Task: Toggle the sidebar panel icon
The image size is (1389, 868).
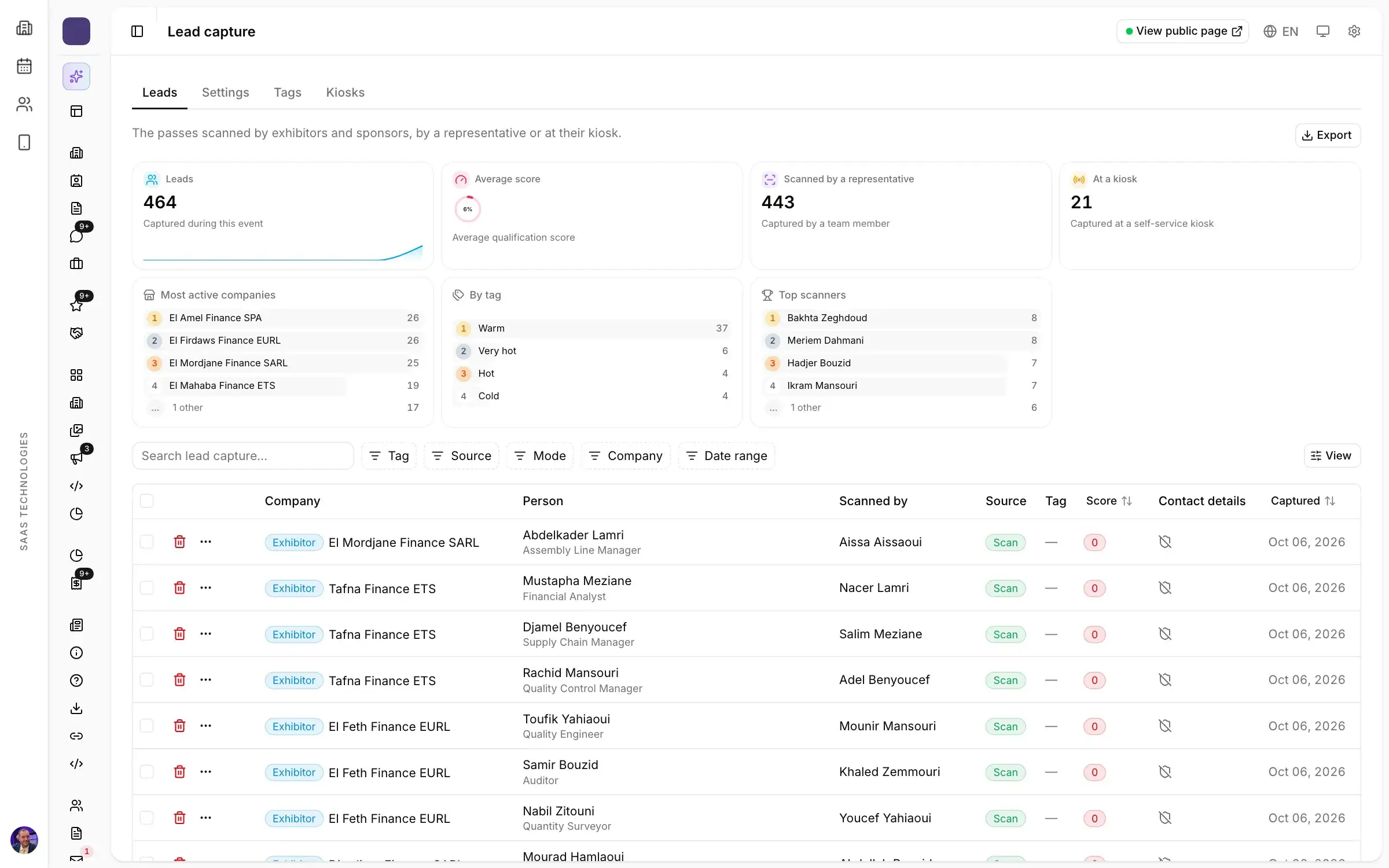Action: click(137, 31)
